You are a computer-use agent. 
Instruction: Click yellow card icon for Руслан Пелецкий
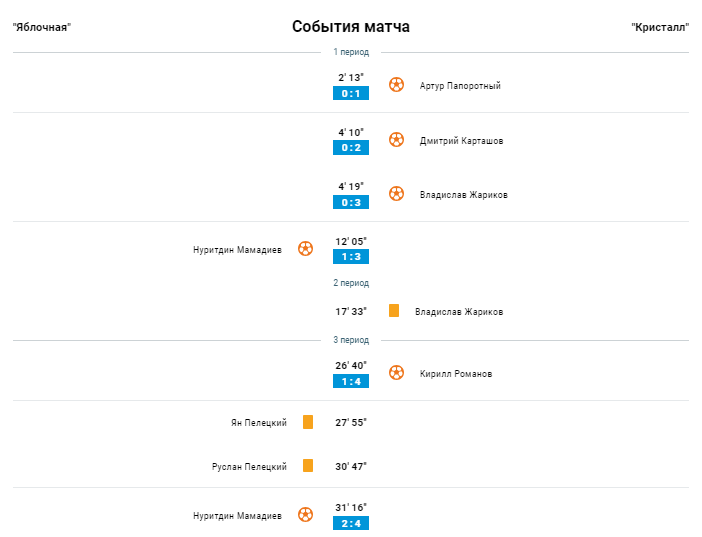[308, 466]
